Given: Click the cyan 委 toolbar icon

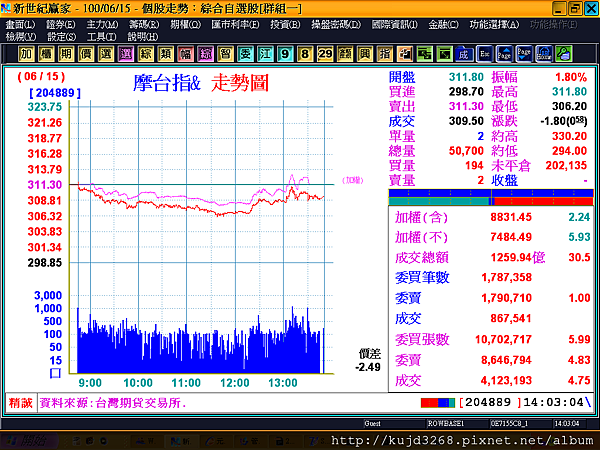Looking at the screenshot, I should coord(245,54).
